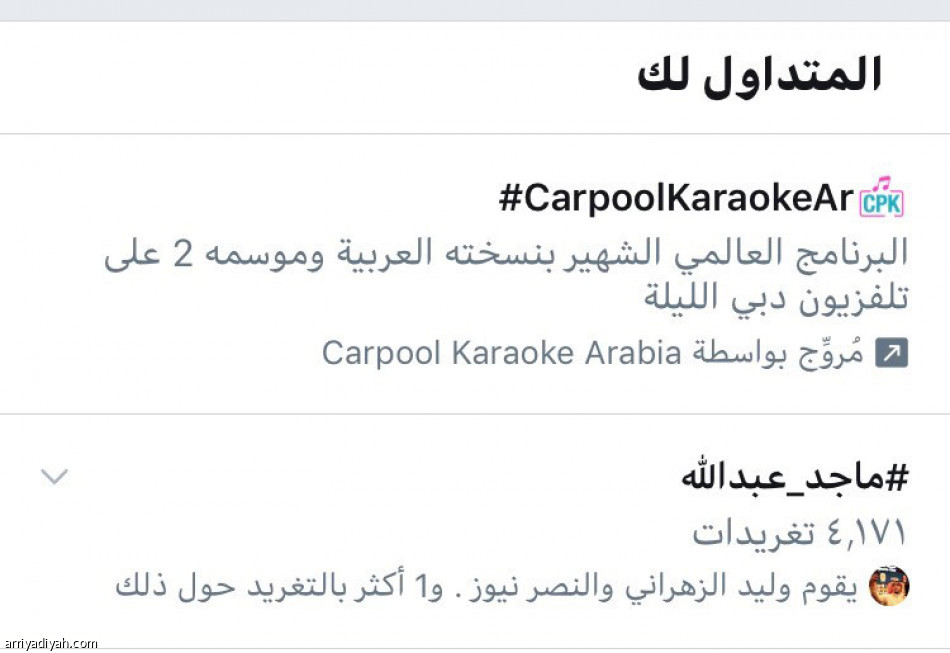Click the arriyadiyah.com watermark
Image resolution: width=950 pixels, height=653 pixels.
coord(50,644)
